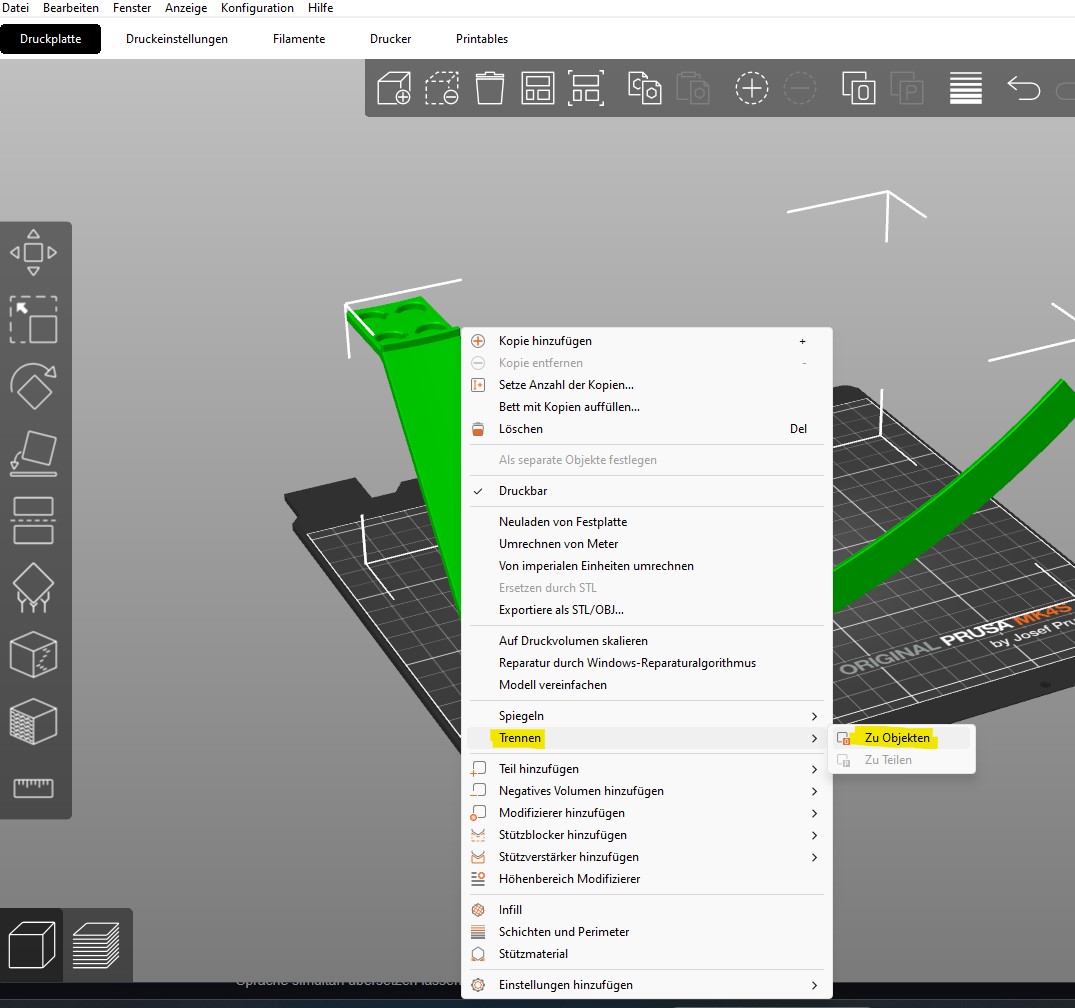Image resolution: width=1075 pixels, height=1008 pixels.
Task: Click the Undo arrow in toolbar
Action: 1023,88
